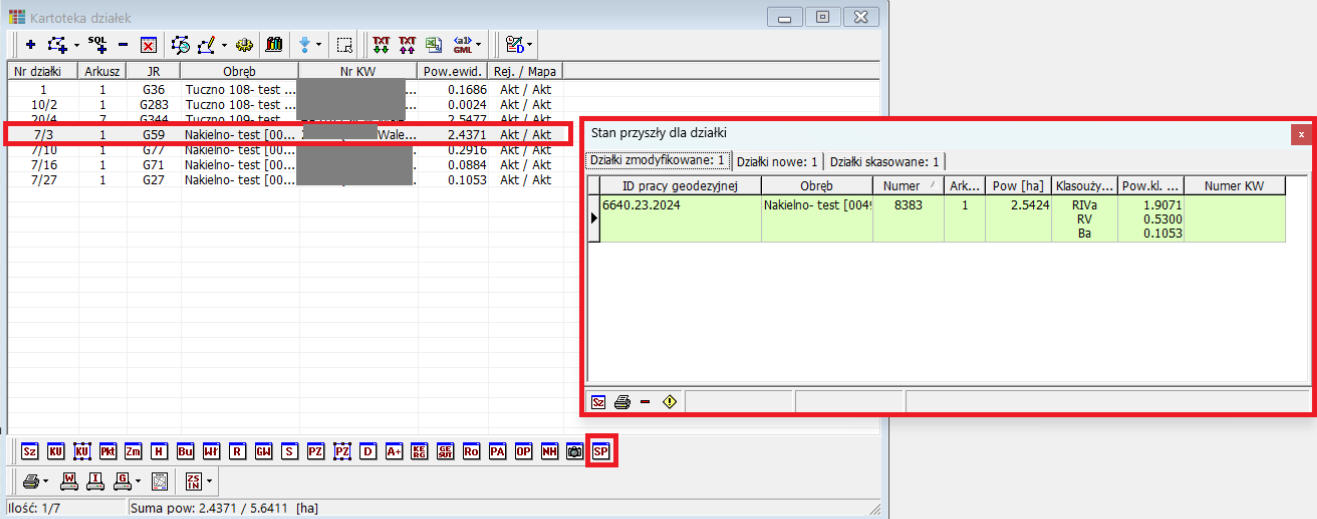Screen dimensions: 1317x519
Task: Expand the ZS IN dropdown arrow
Action: 209,481
